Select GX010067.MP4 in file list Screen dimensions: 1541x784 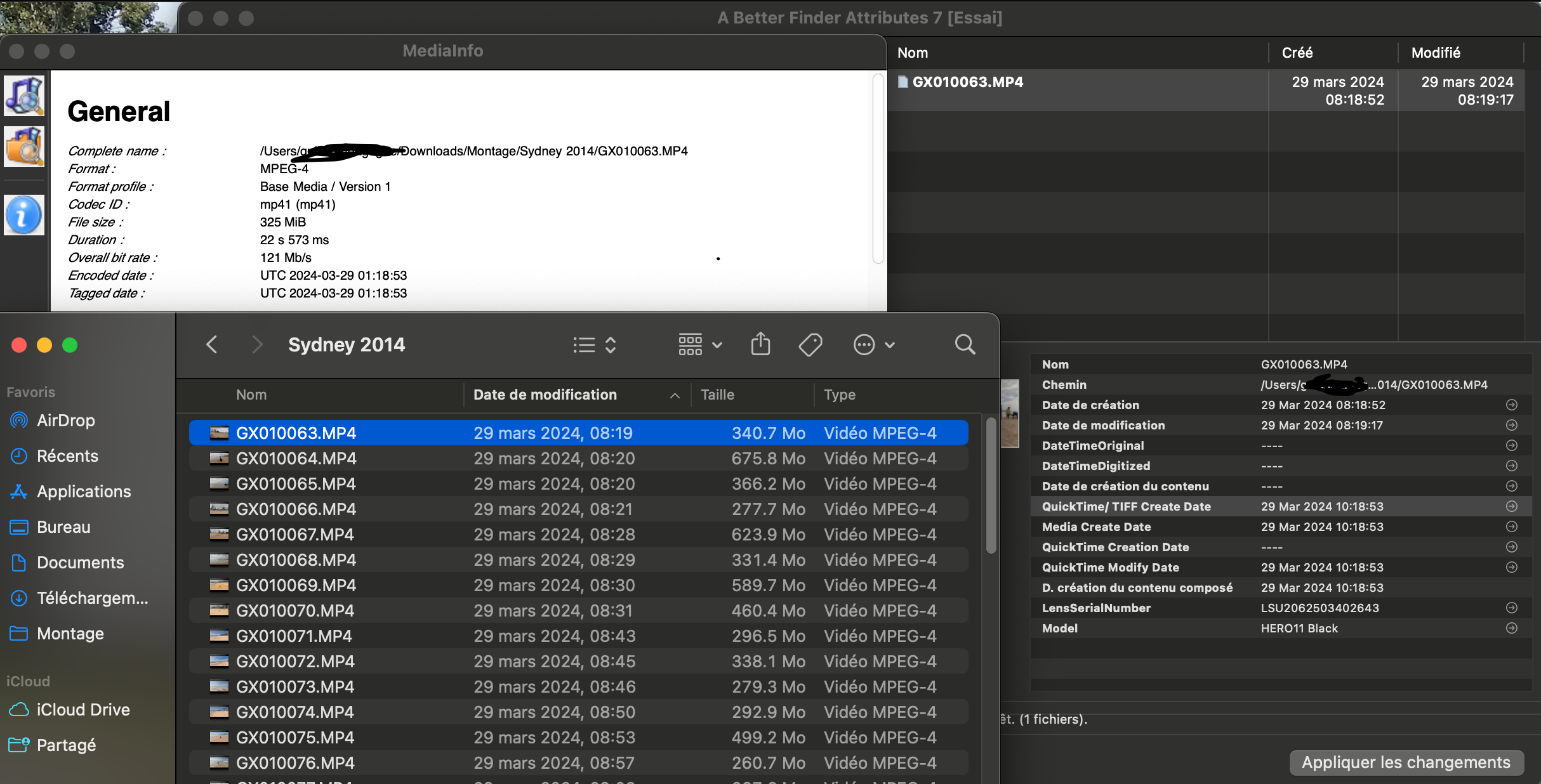click(295, 535)
